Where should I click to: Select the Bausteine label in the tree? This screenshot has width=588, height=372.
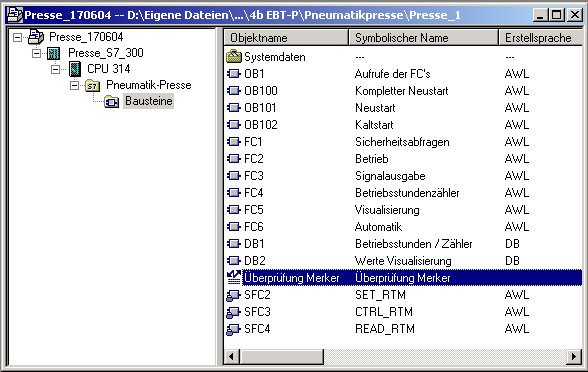pyautogui.click(x=148, y=101)
